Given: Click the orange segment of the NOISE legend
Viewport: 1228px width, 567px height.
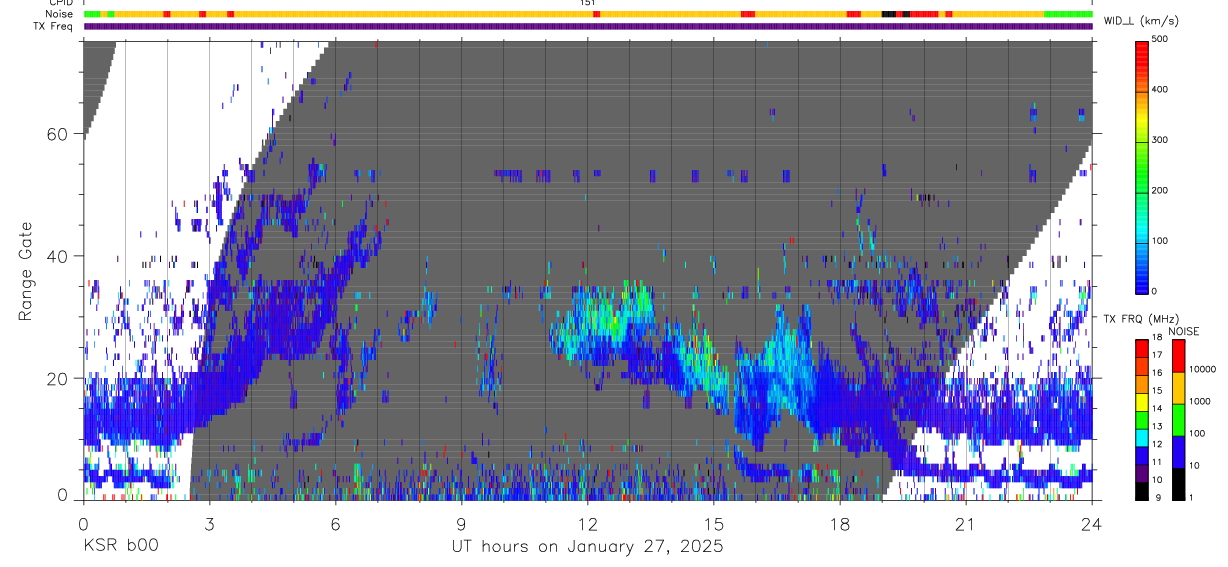Looking at the screenshot, I should coord(1178,388).
